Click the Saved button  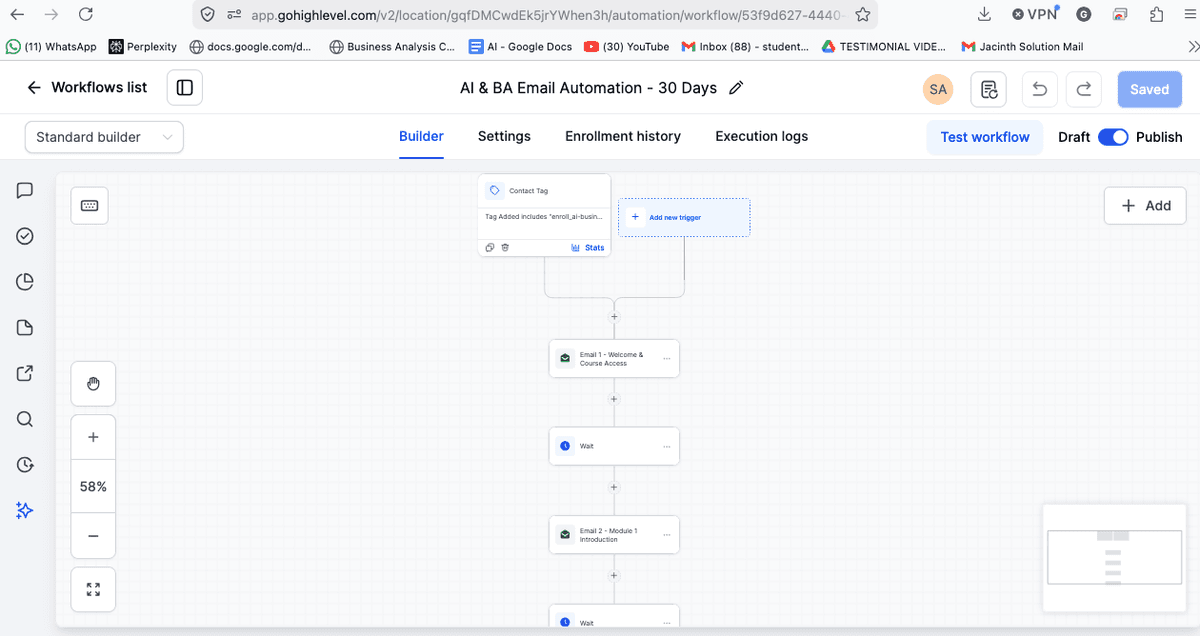click(1149, 89)
